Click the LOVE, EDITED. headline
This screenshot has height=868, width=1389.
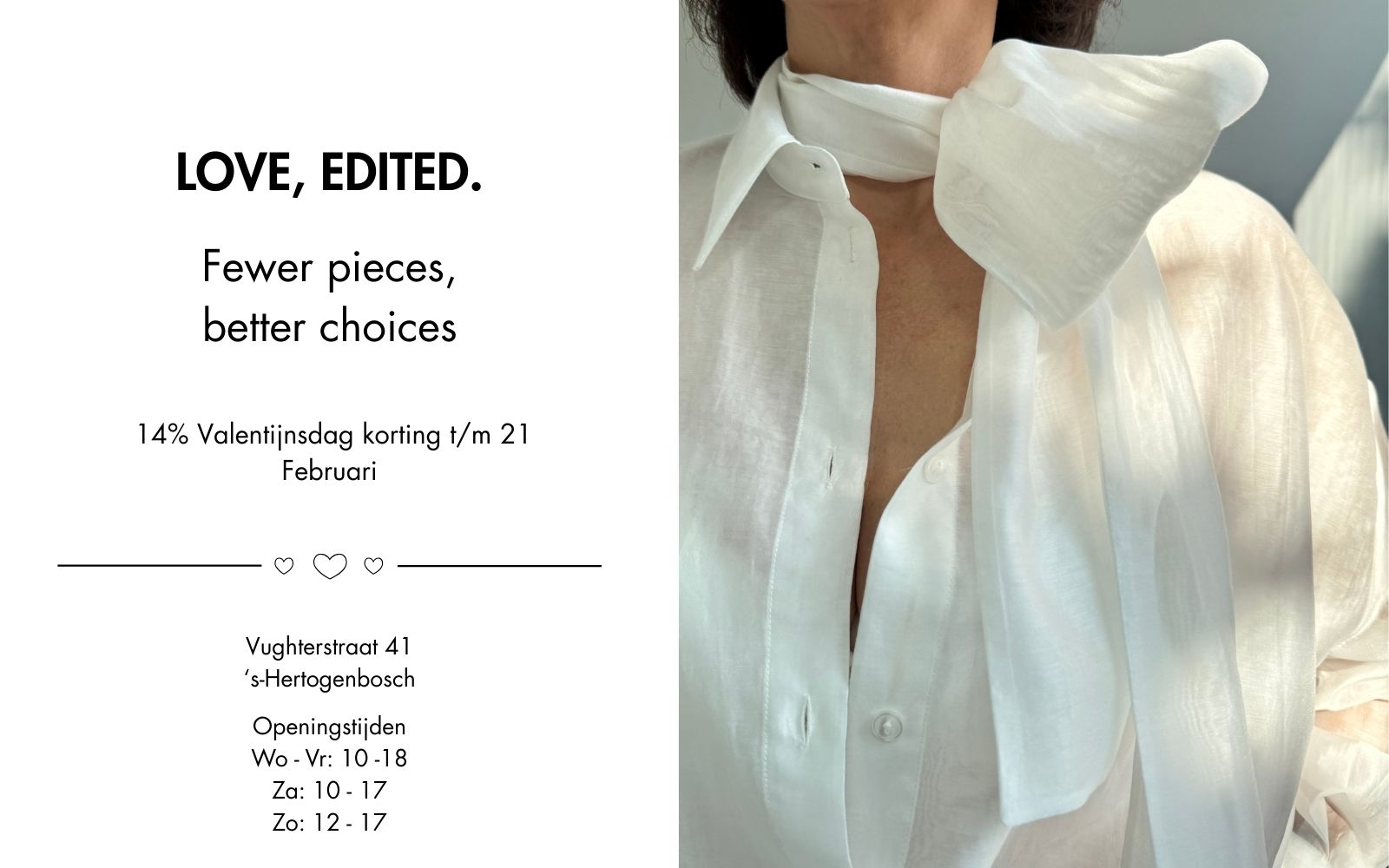[x=329, y=173]
